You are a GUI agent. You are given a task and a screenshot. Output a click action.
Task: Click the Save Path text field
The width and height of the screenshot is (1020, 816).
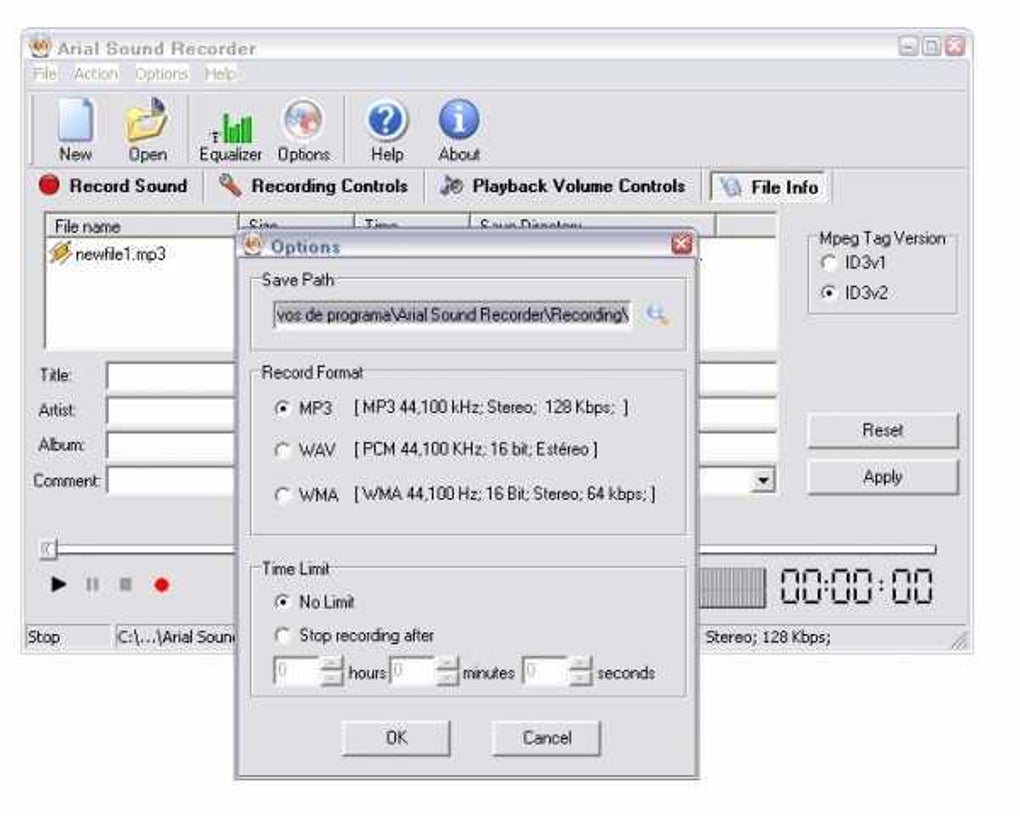coord(453,315)
